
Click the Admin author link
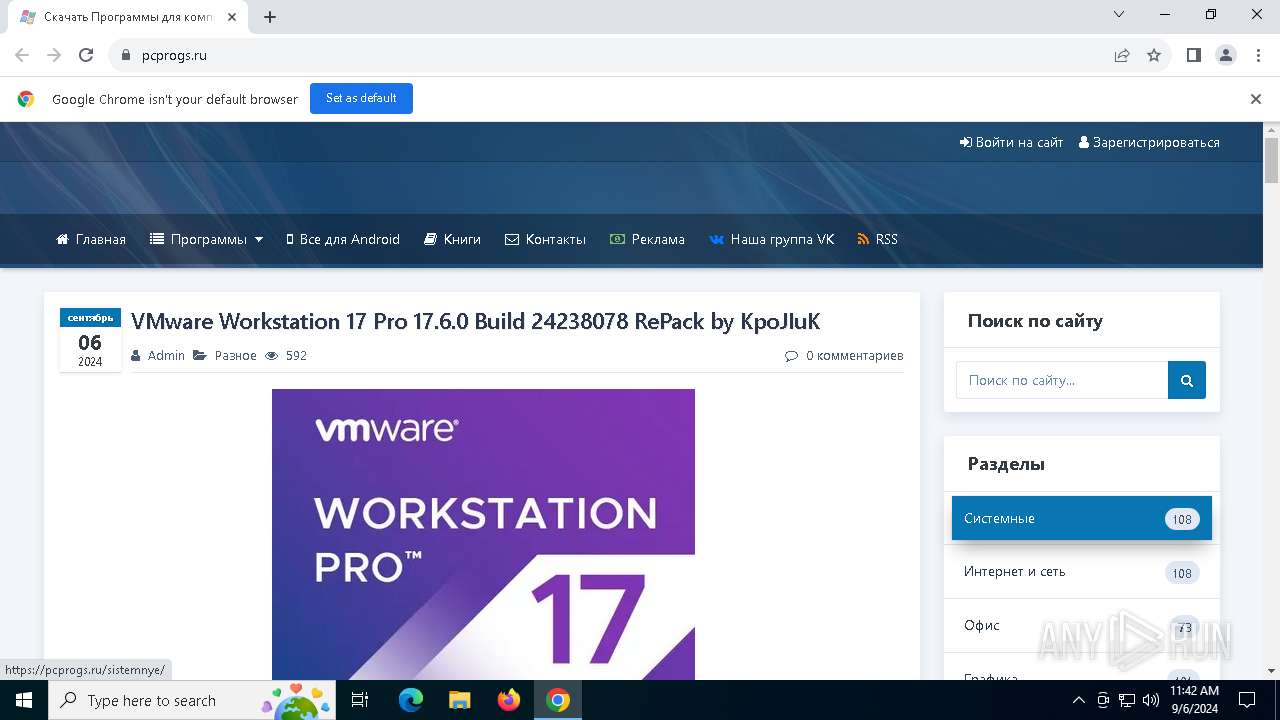(166, 355)
